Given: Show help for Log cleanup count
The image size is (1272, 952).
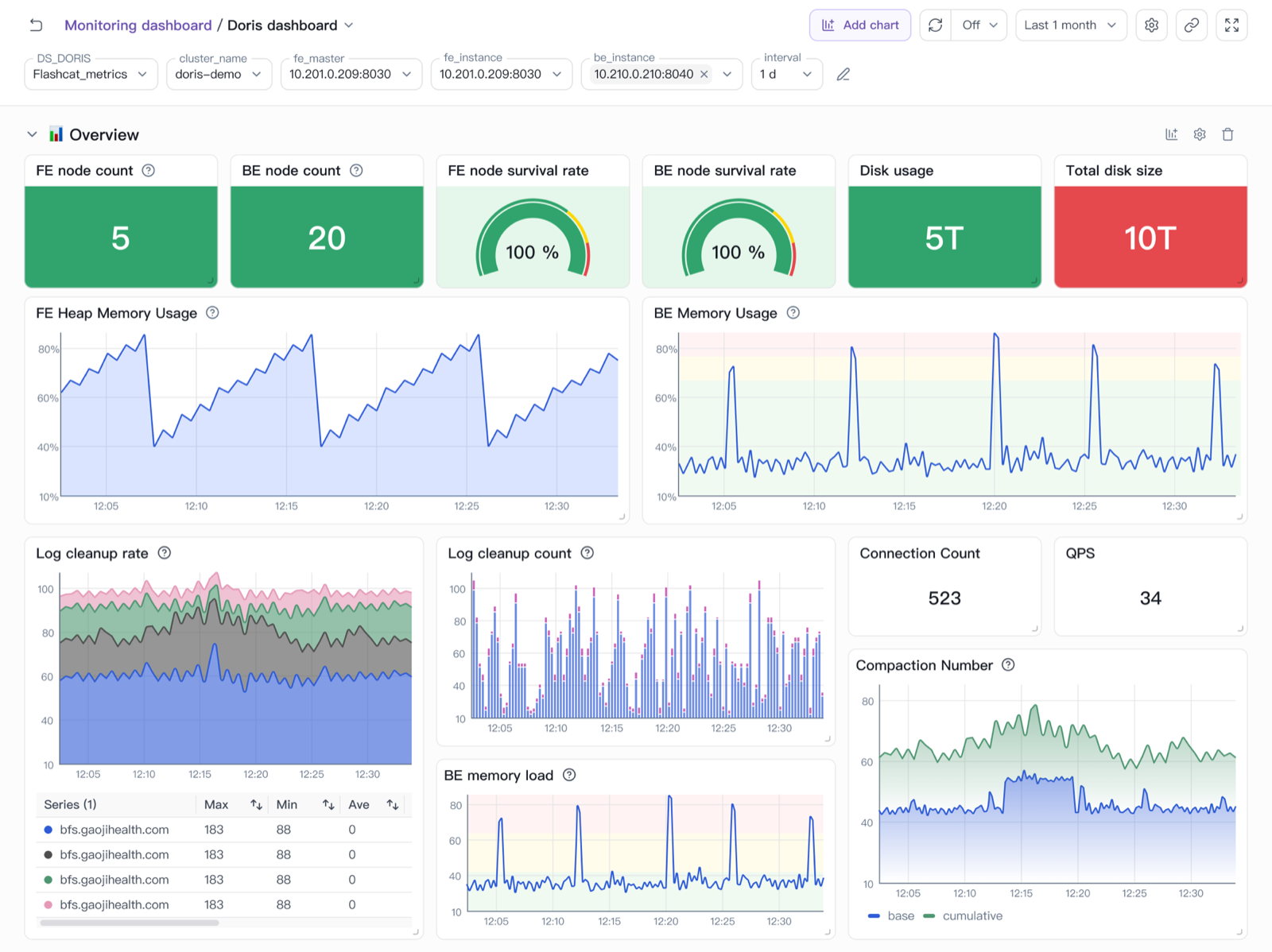Looking at the screenshot, I should point(587,552).
